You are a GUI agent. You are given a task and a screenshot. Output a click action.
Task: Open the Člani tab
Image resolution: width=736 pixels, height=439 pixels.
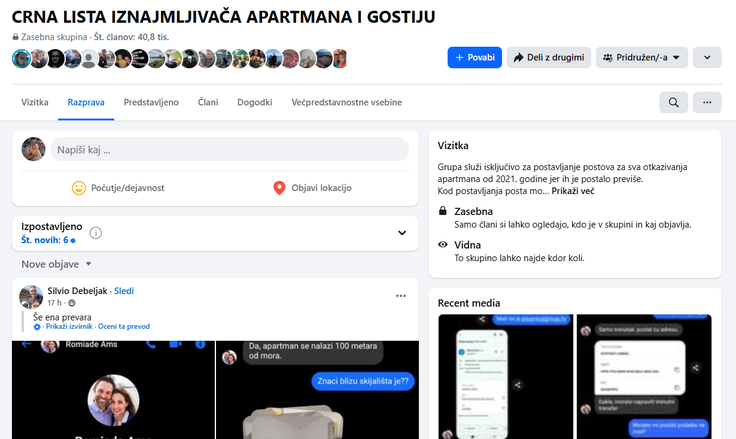click(208, 102)
